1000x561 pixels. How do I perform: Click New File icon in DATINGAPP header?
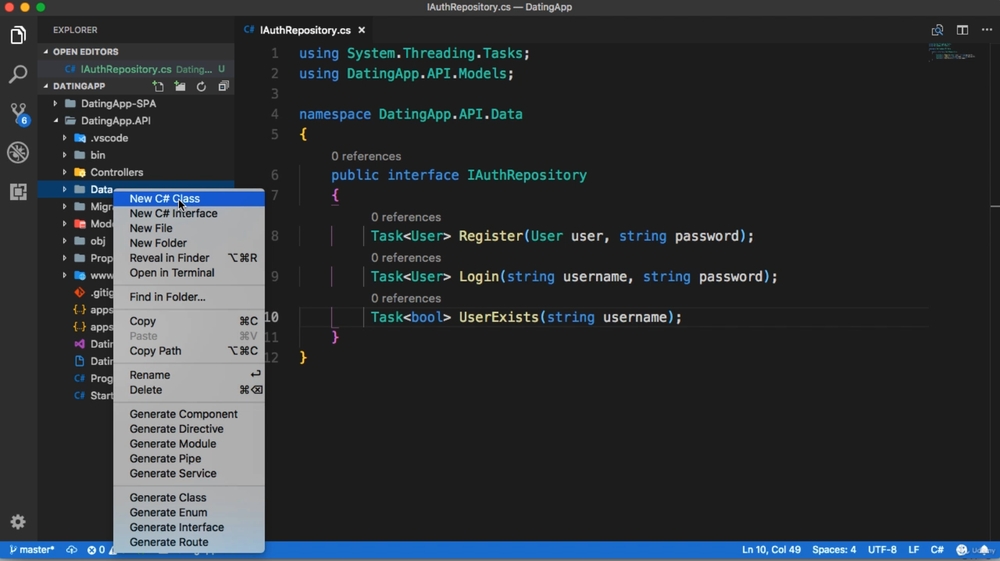(158, 86)
